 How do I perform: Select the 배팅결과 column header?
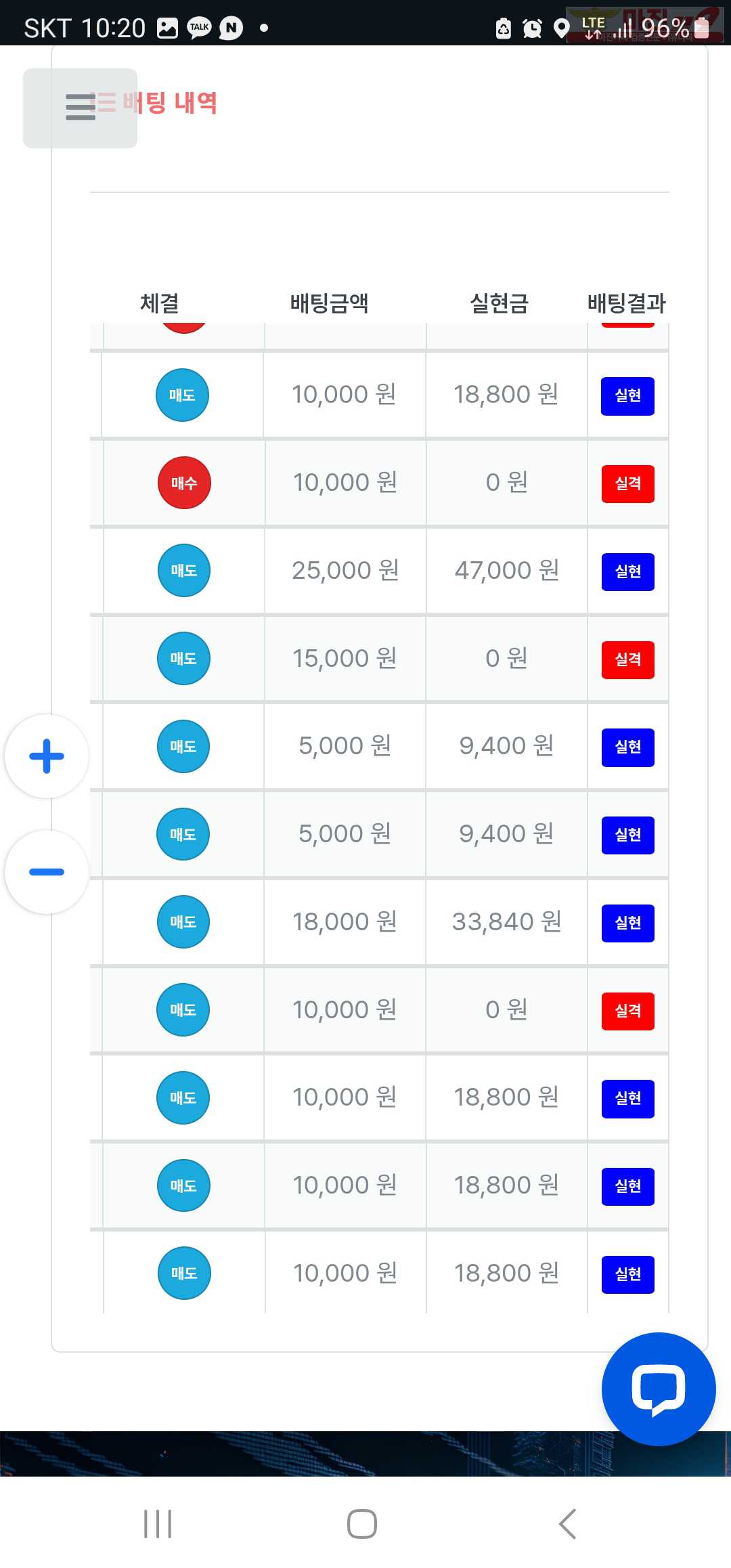[x=627, y=303]
